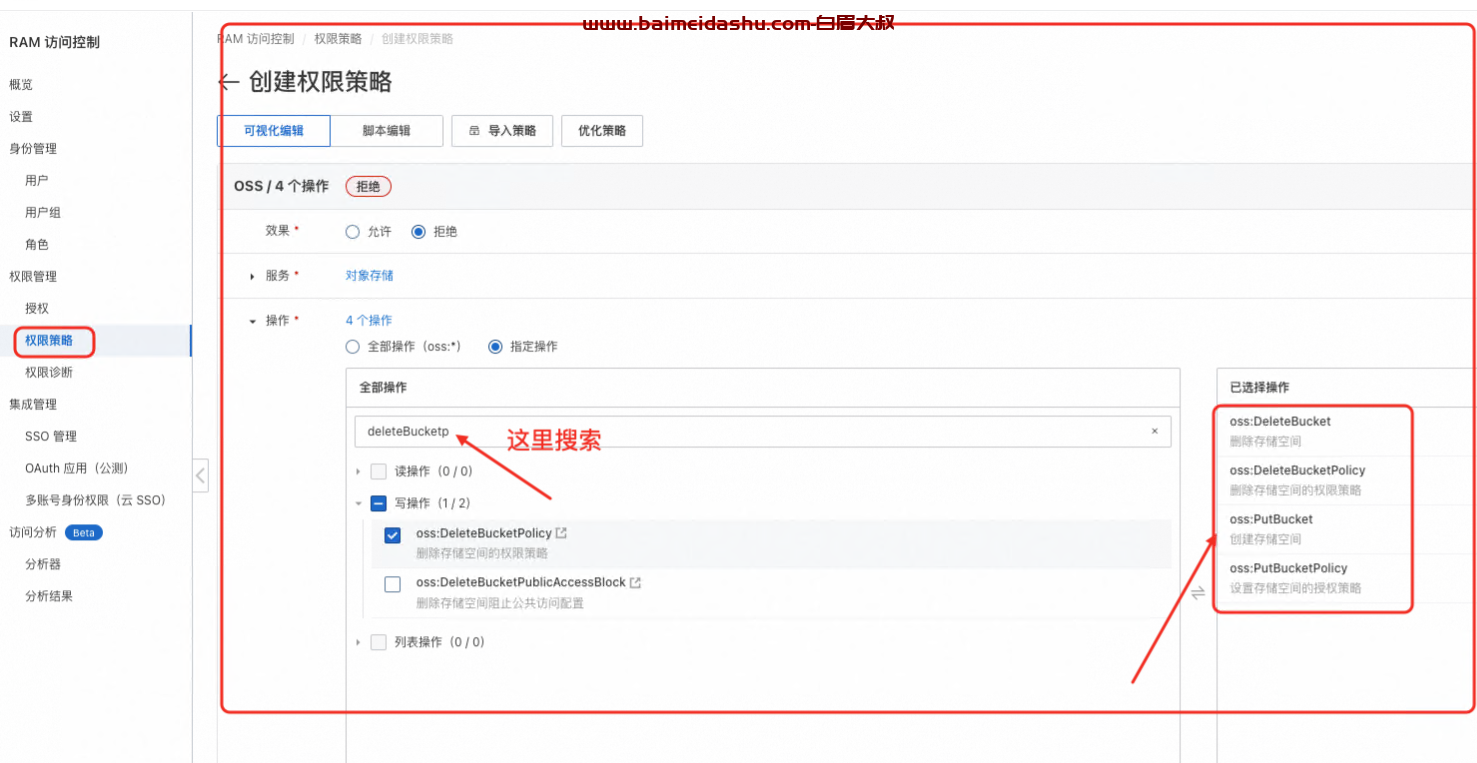
Task: Open 分析器 under 访问分析
Action: (x=43, y=564)
